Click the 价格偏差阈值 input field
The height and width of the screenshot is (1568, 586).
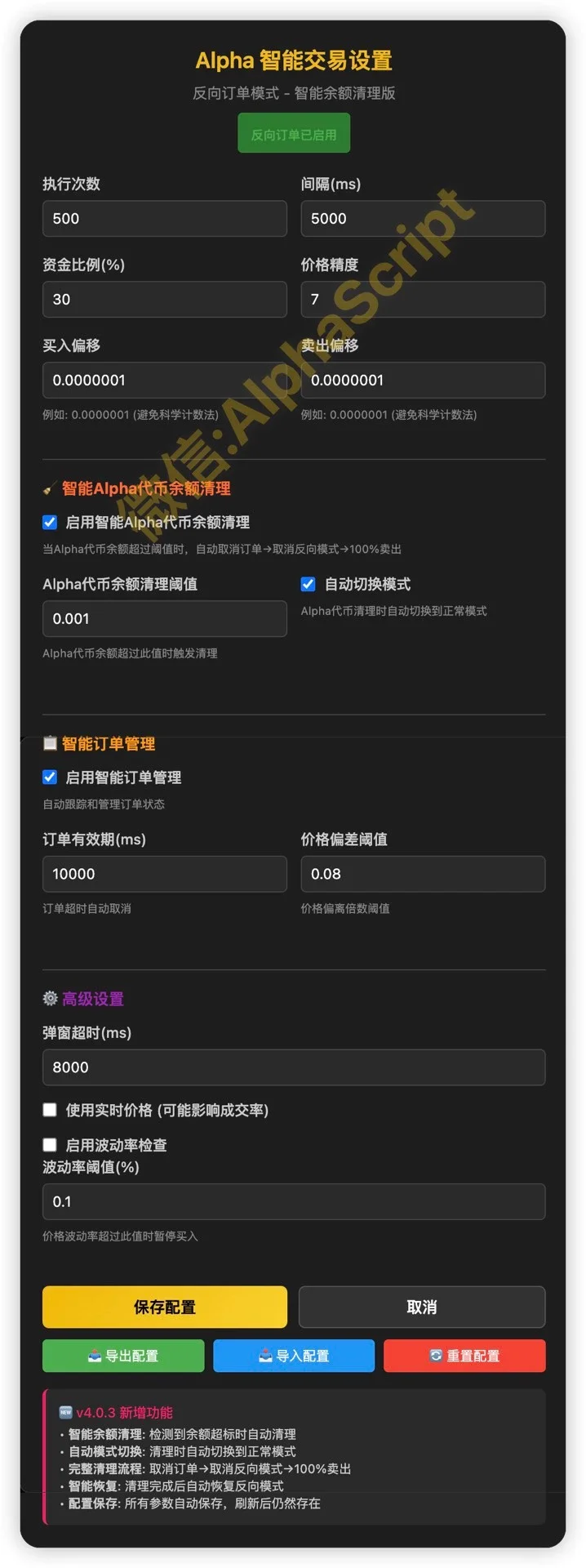pyautogui.click(x=422, y=874)
